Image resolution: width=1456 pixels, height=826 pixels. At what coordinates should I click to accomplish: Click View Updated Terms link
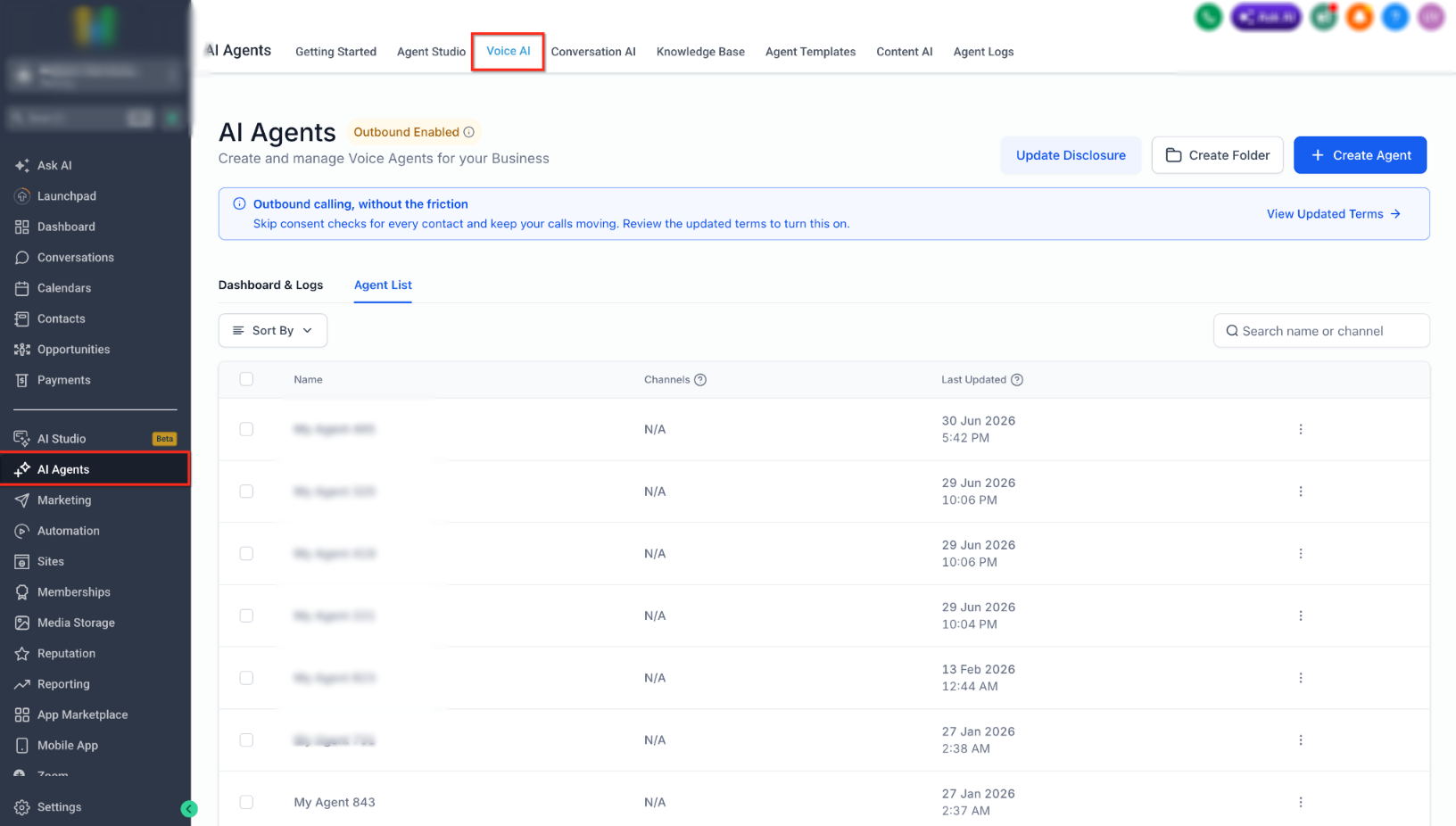(1334, 214)
